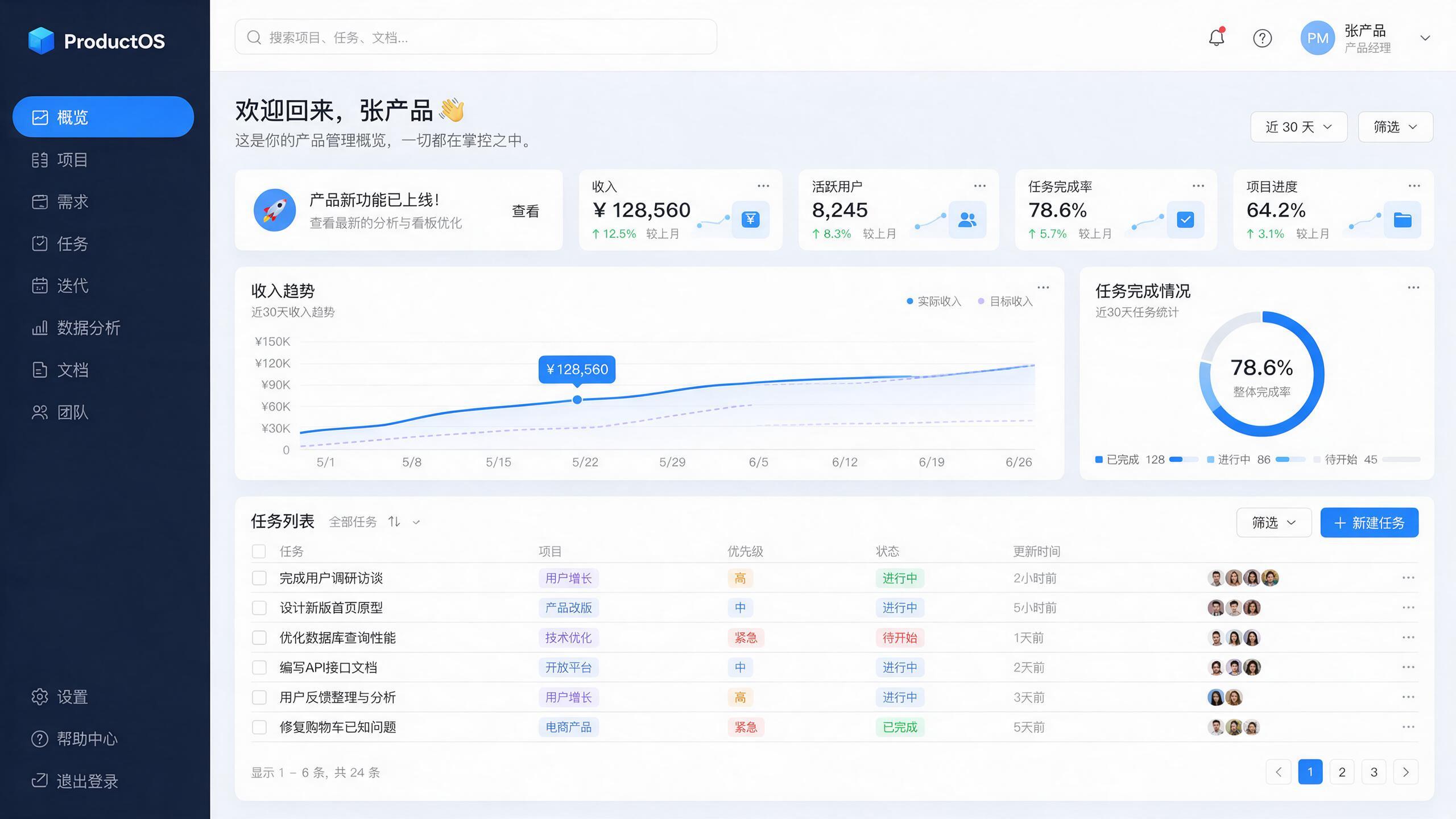The width and height of the screenshot is (1456, 819).
Task: Open 需求 in the sidebar
Action: [x=103, y=202]
